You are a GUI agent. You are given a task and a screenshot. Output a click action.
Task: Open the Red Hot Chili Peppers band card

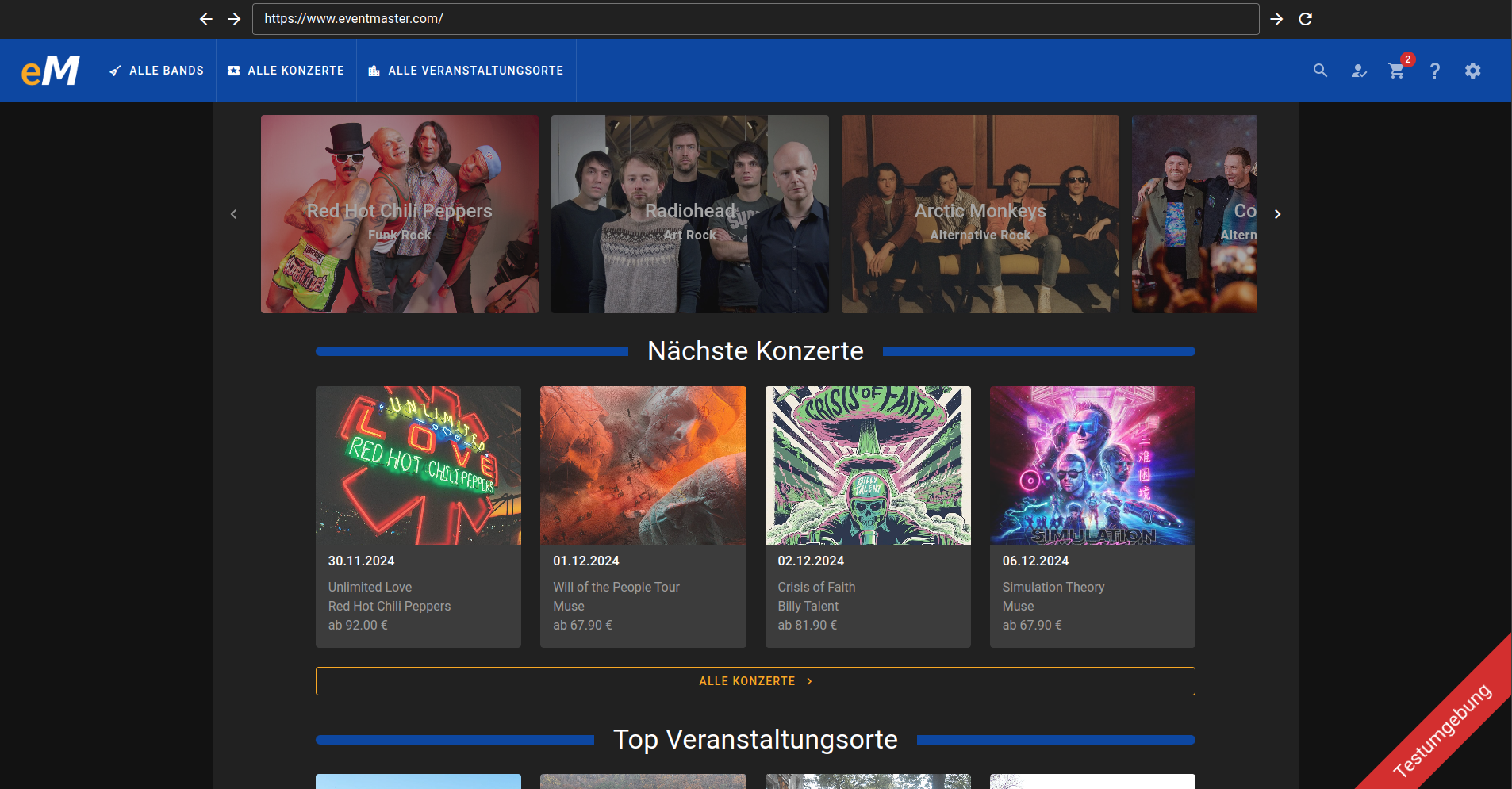(x=399, y=214)
